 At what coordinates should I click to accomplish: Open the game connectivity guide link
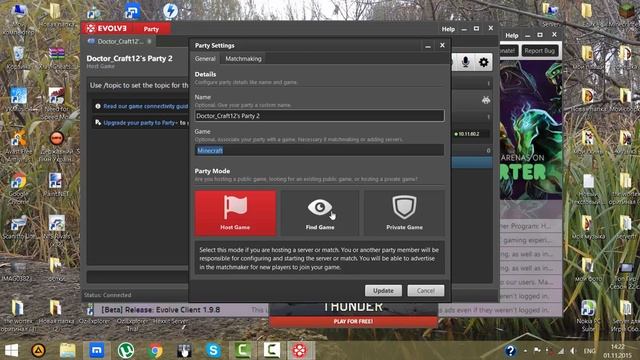coord(145,106)
